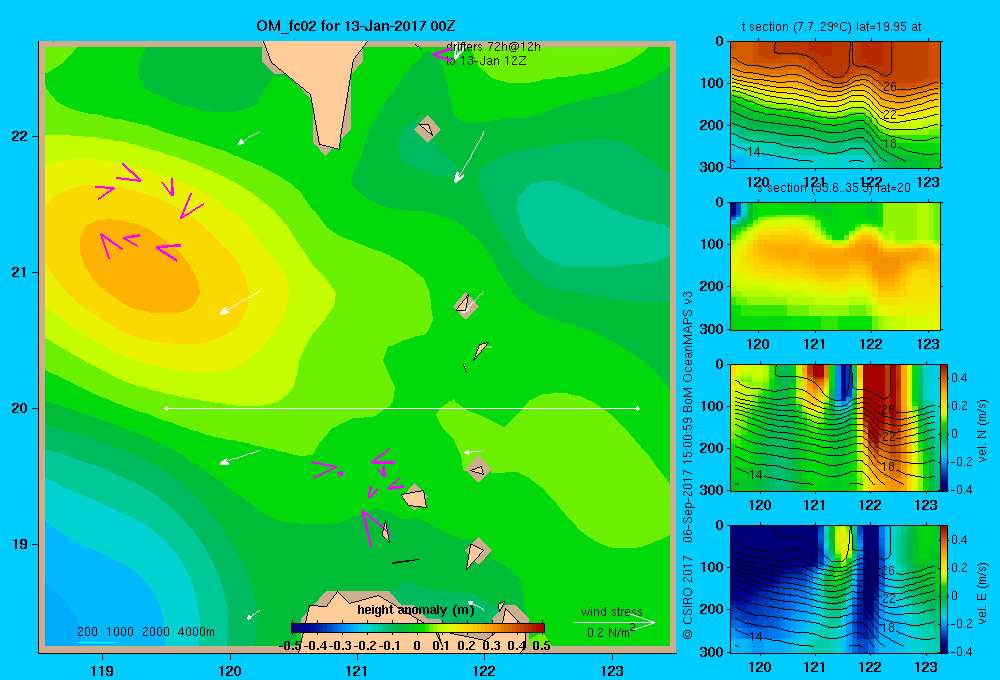
Task: Open the s section salinity plot
Action: (x=835, y=266)
